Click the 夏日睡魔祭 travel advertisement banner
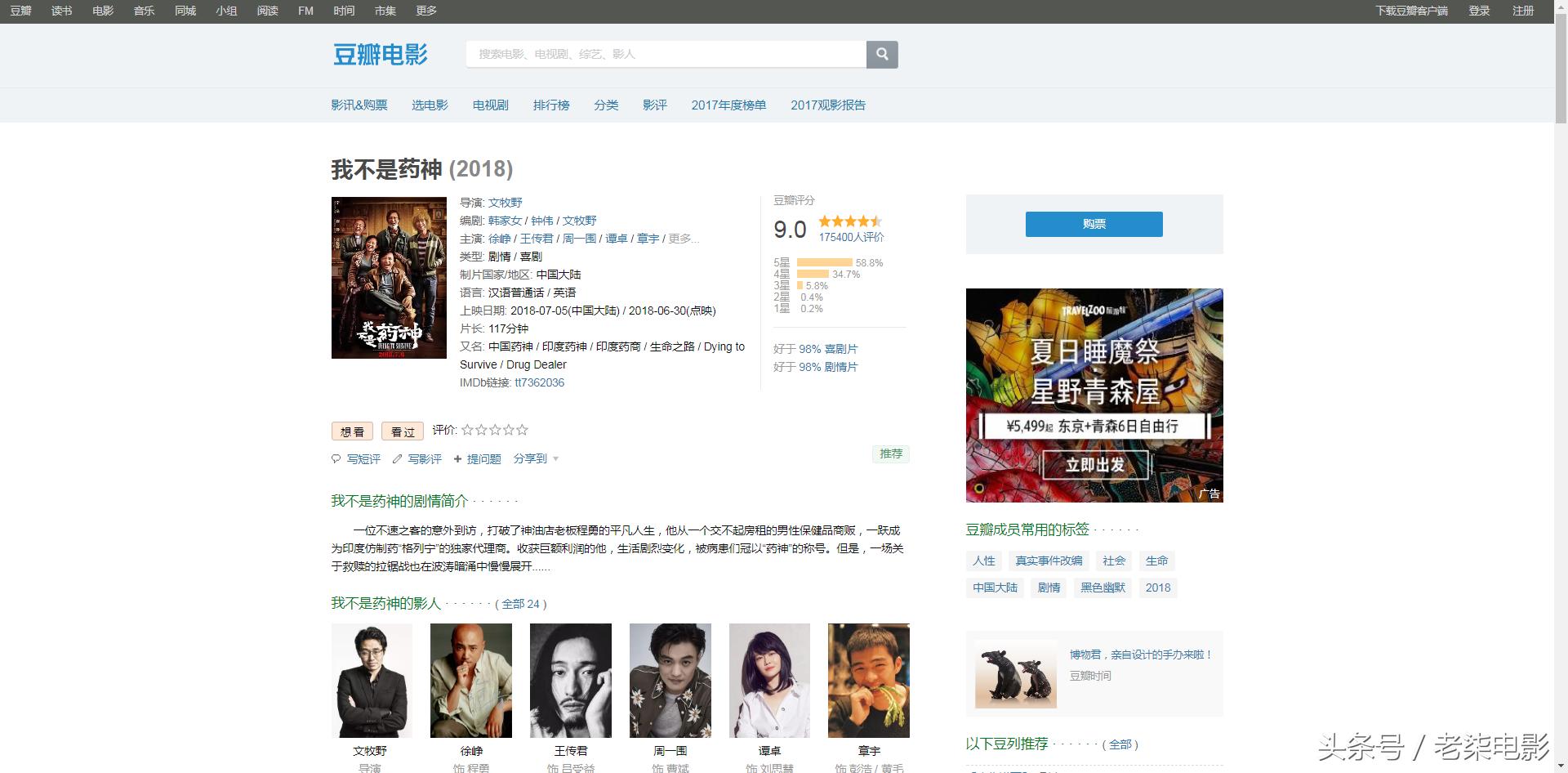 (x=1094, y=395)
